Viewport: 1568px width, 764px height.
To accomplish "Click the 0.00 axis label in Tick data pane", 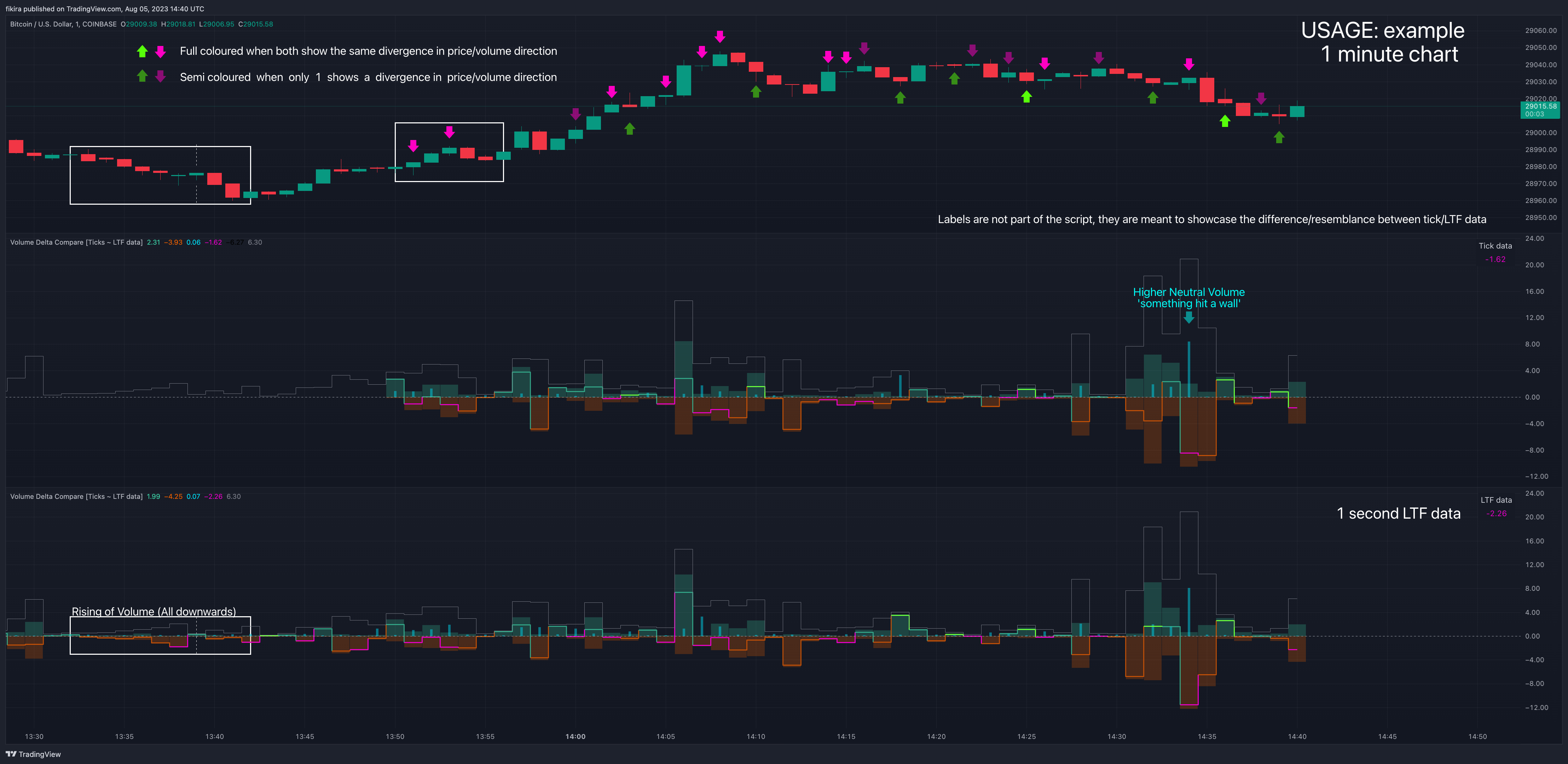I will click(x=1532, y=397).
